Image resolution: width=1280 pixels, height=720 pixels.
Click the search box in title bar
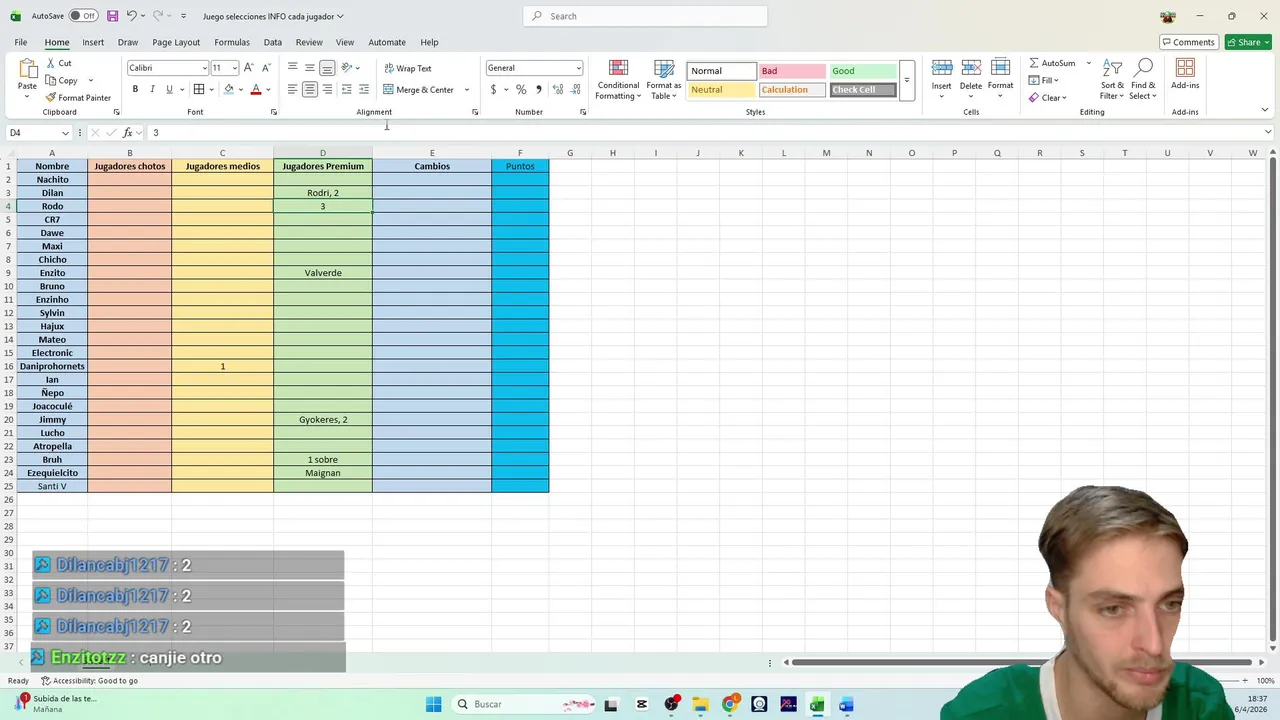[x=645, y=16]
